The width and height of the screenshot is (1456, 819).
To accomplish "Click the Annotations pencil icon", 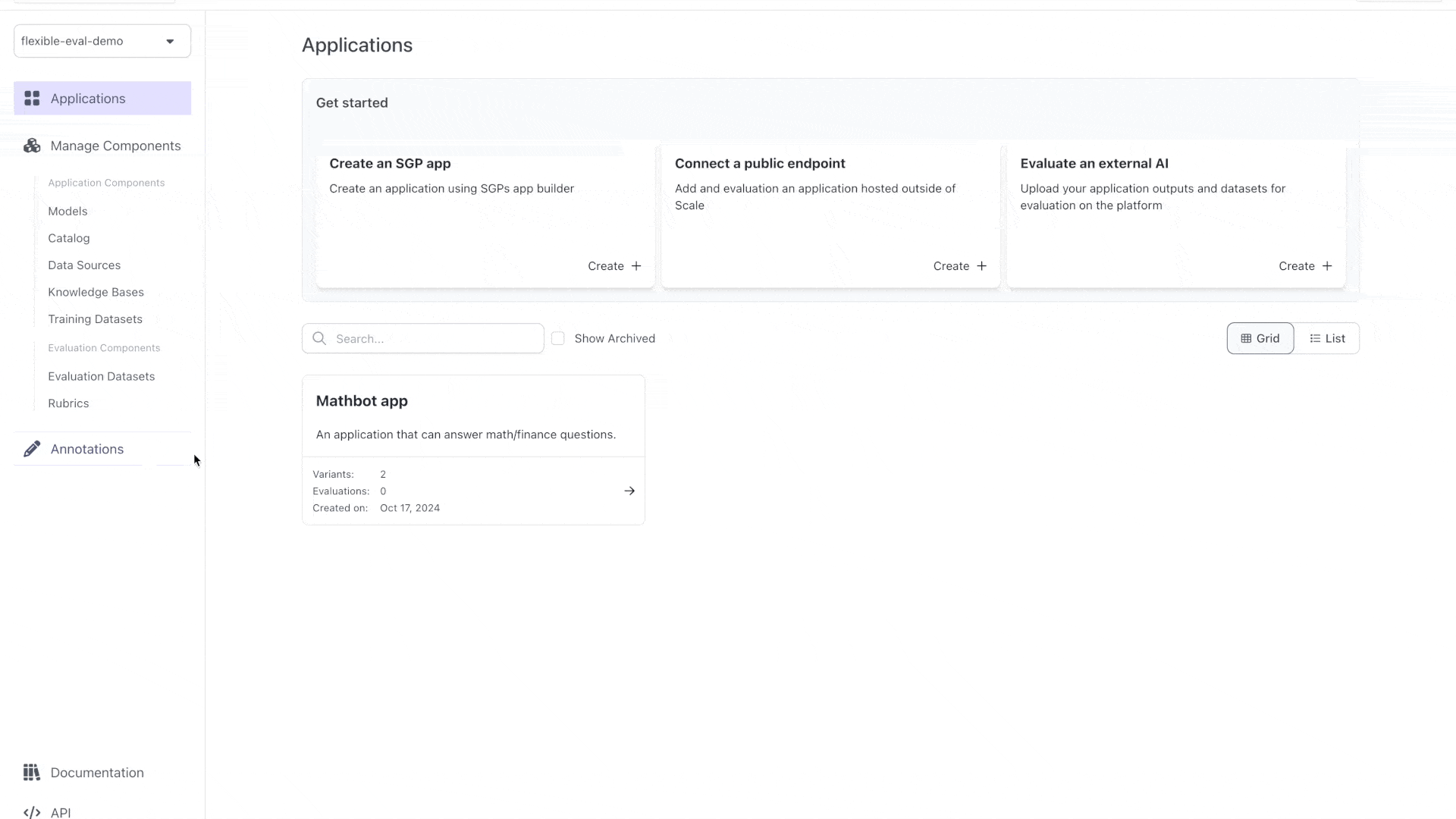I will [x=32, y=449].
